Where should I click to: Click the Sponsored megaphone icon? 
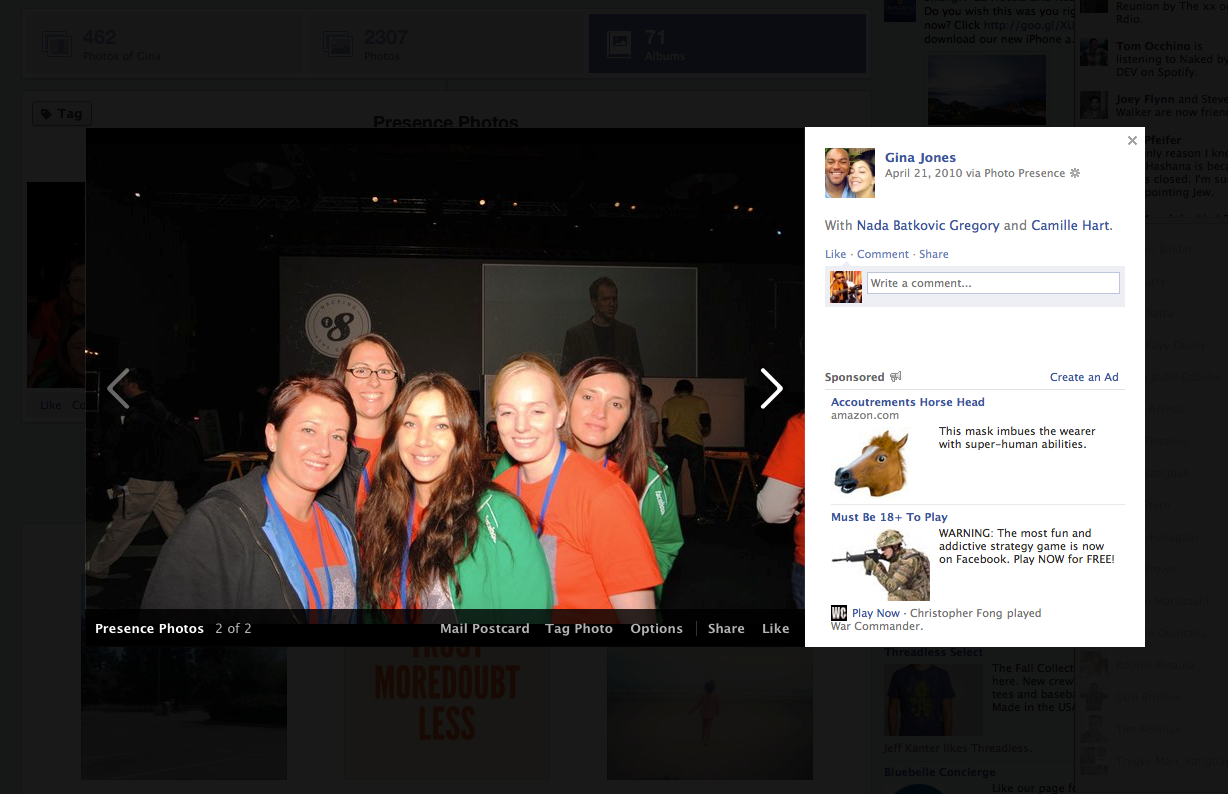tap(896, 377)
